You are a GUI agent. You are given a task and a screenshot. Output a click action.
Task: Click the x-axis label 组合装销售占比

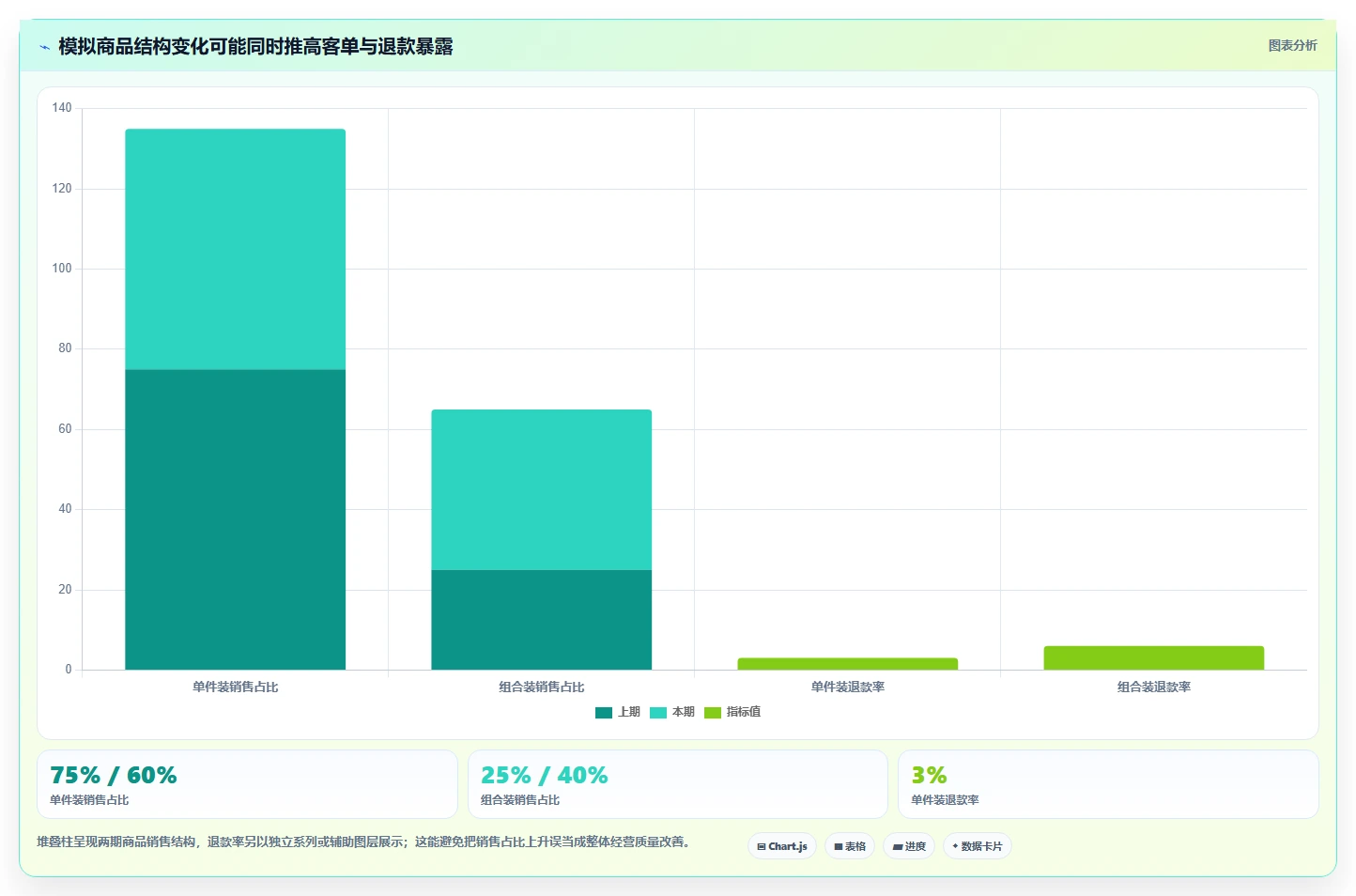542,687
